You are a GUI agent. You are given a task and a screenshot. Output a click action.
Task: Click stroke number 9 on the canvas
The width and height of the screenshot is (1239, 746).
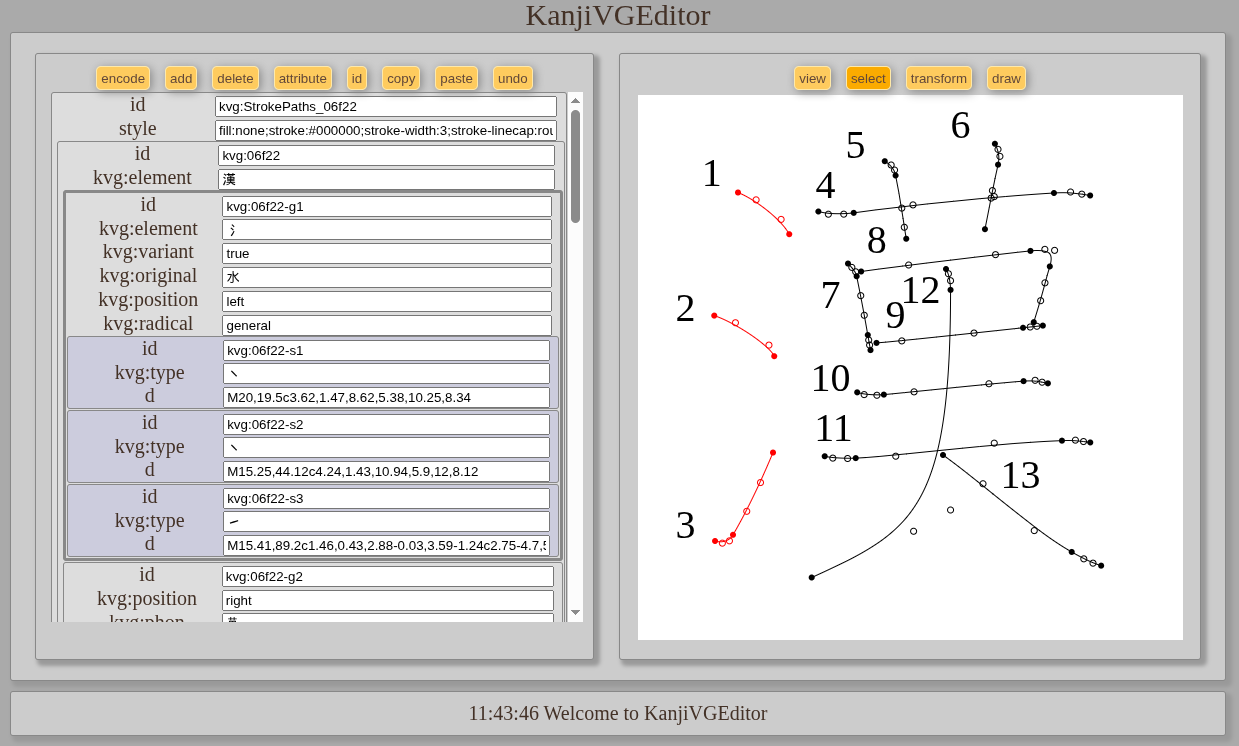(895, 315)
